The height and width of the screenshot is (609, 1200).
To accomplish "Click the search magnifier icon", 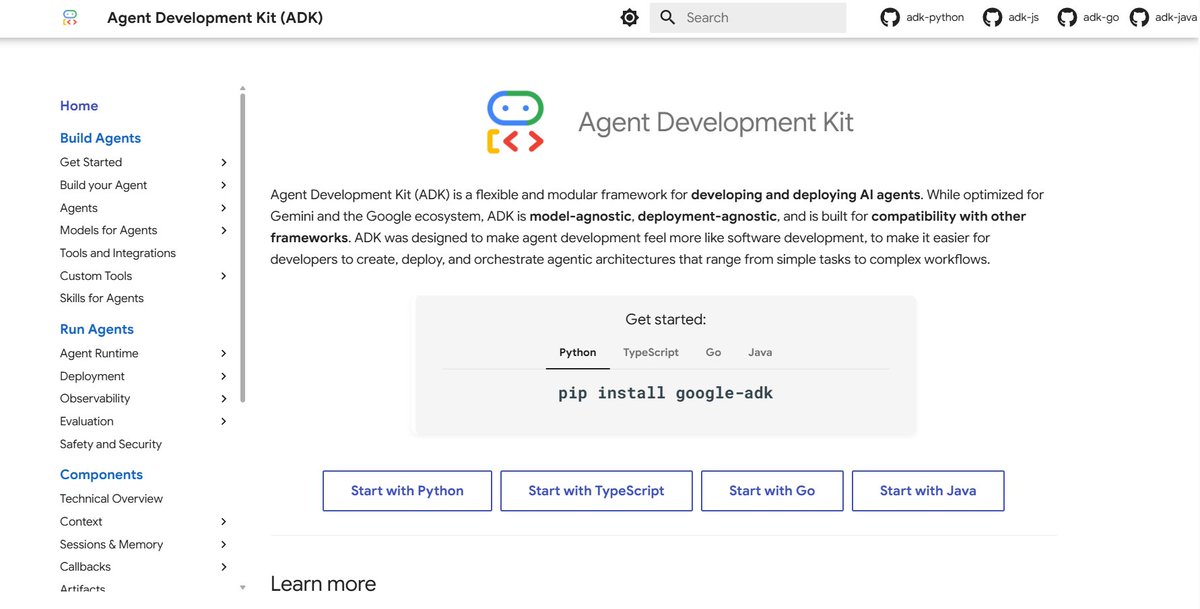I will 668,18.
